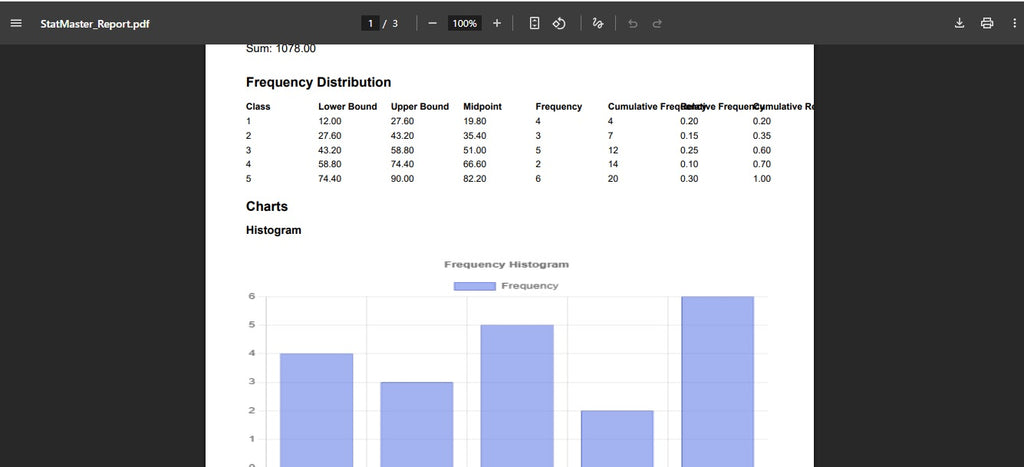Click cumulative relative frequency 0.35
The height and width of the screenshot is (467, 1024).
[761, 136]
